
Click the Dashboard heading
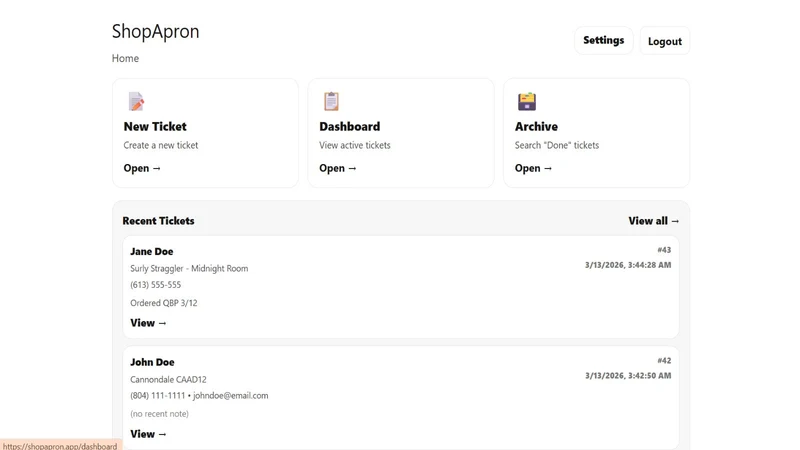click(349, 127)
